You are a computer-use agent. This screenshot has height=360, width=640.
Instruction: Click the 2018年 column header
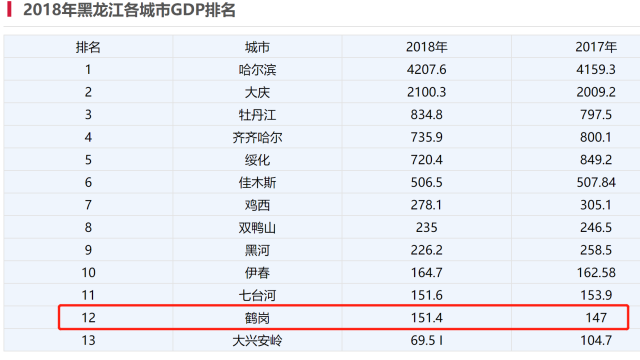[427, 47]
